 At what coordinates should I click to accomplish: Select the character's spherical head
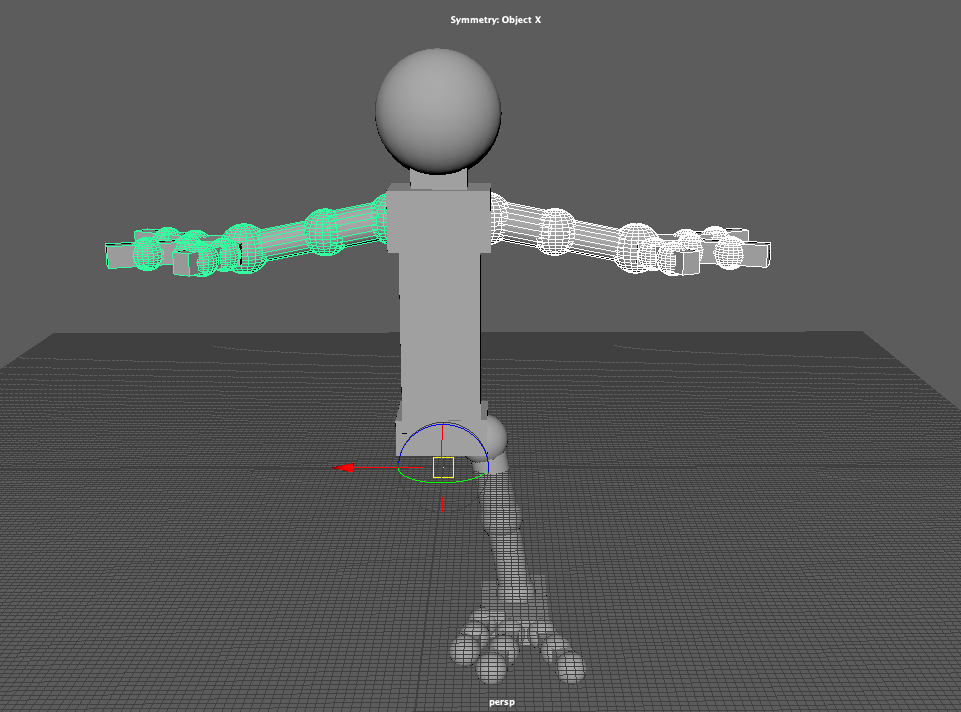(x=438, y=111)
